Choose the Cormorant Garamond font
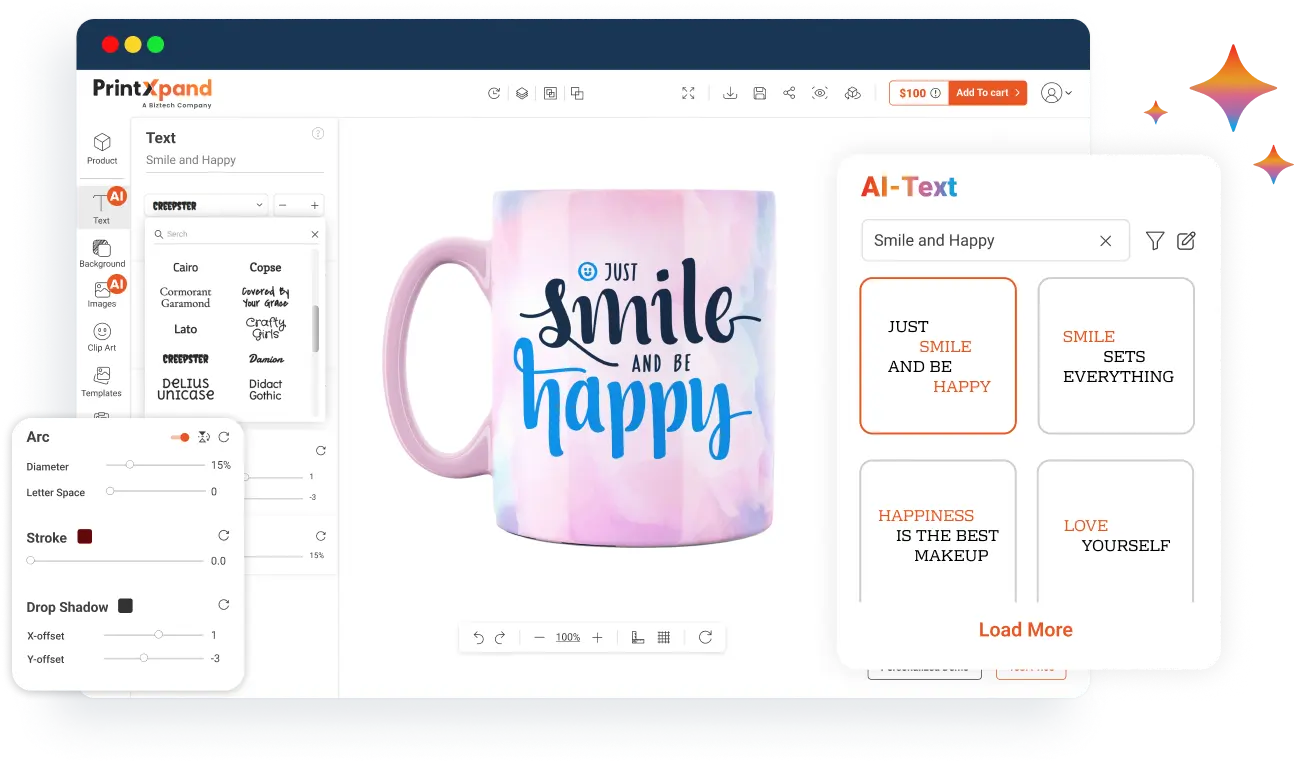The image size is (1294, 762). tap(185, 297)
